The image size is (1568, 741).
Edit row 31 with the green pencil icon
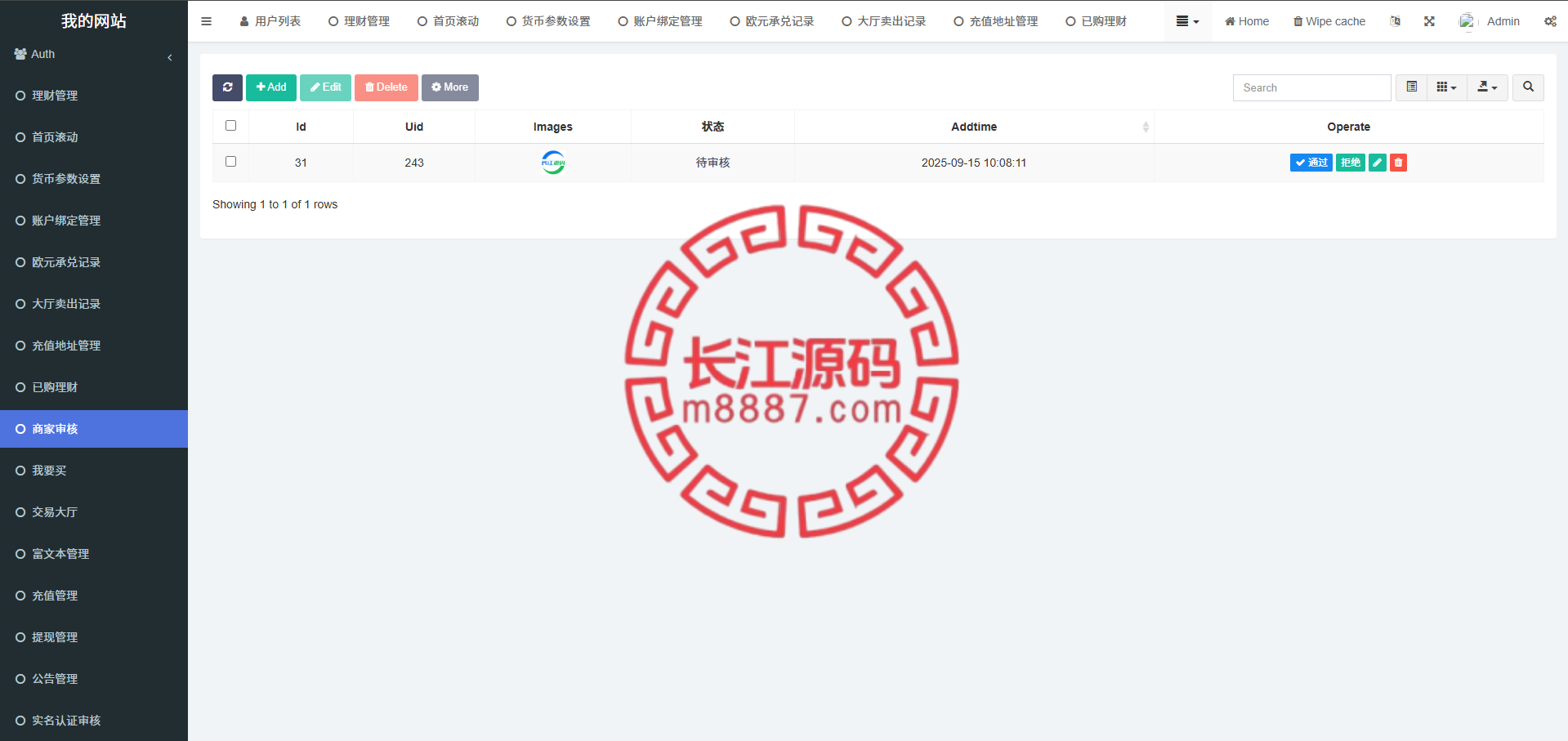[1378, 163]
